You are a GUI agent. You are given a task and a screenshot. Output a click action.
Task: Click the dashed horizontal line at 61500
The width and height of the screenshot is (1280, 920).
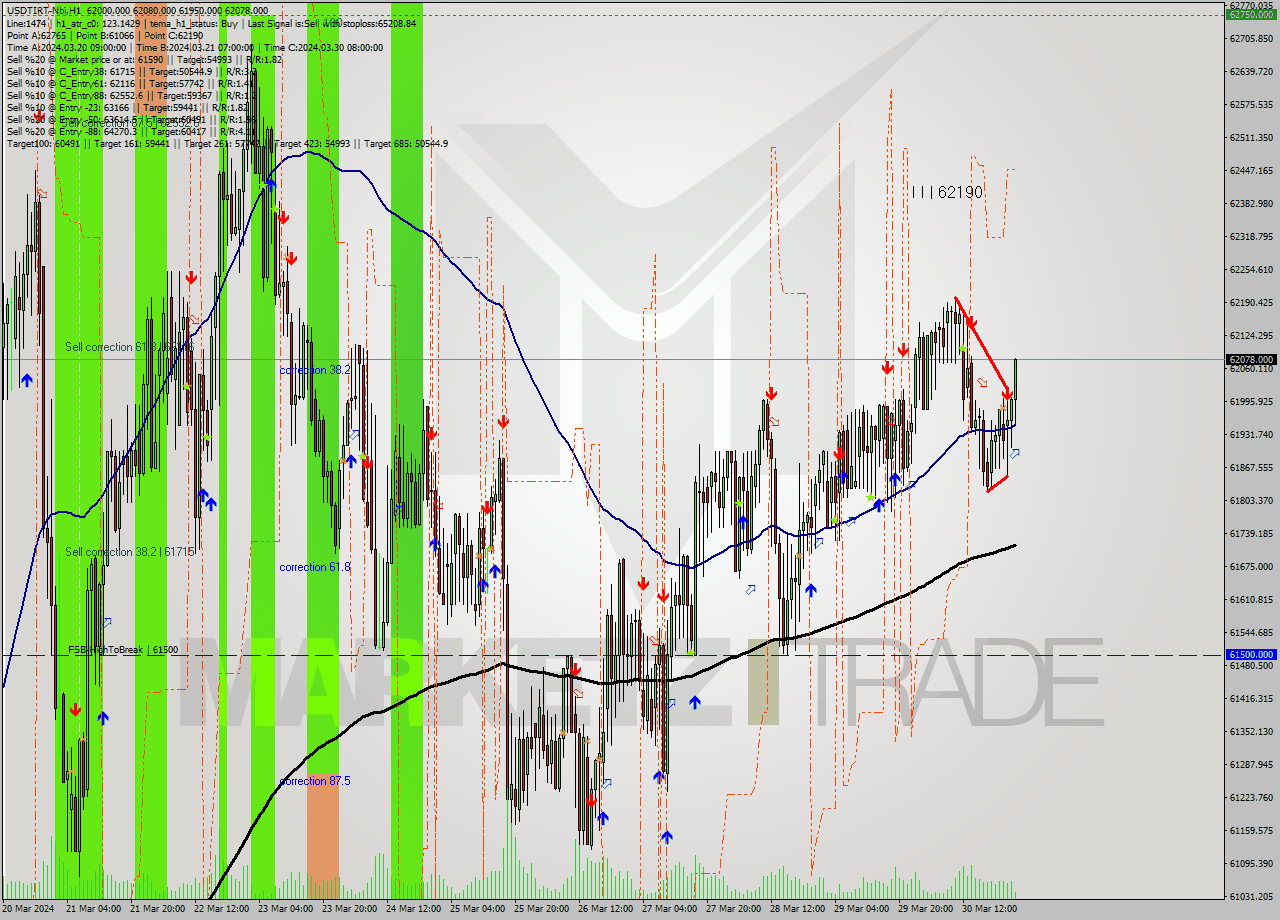pyautogui.click(x=612, y=655)
